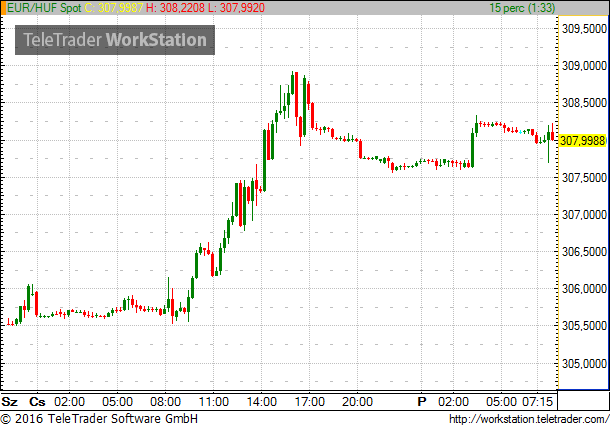Click the first 02:00 time label after Cs
Screen dimensions: 610x428
[x=69, y=401]
